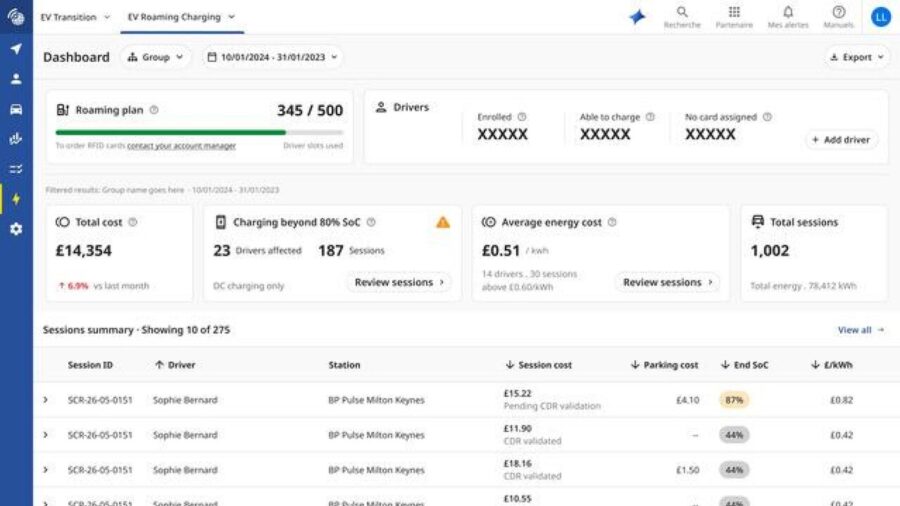This screenshot has width=900, height=506.
Task: Click the Roaming plan charger icon
Action: click(x=63, y=110)
